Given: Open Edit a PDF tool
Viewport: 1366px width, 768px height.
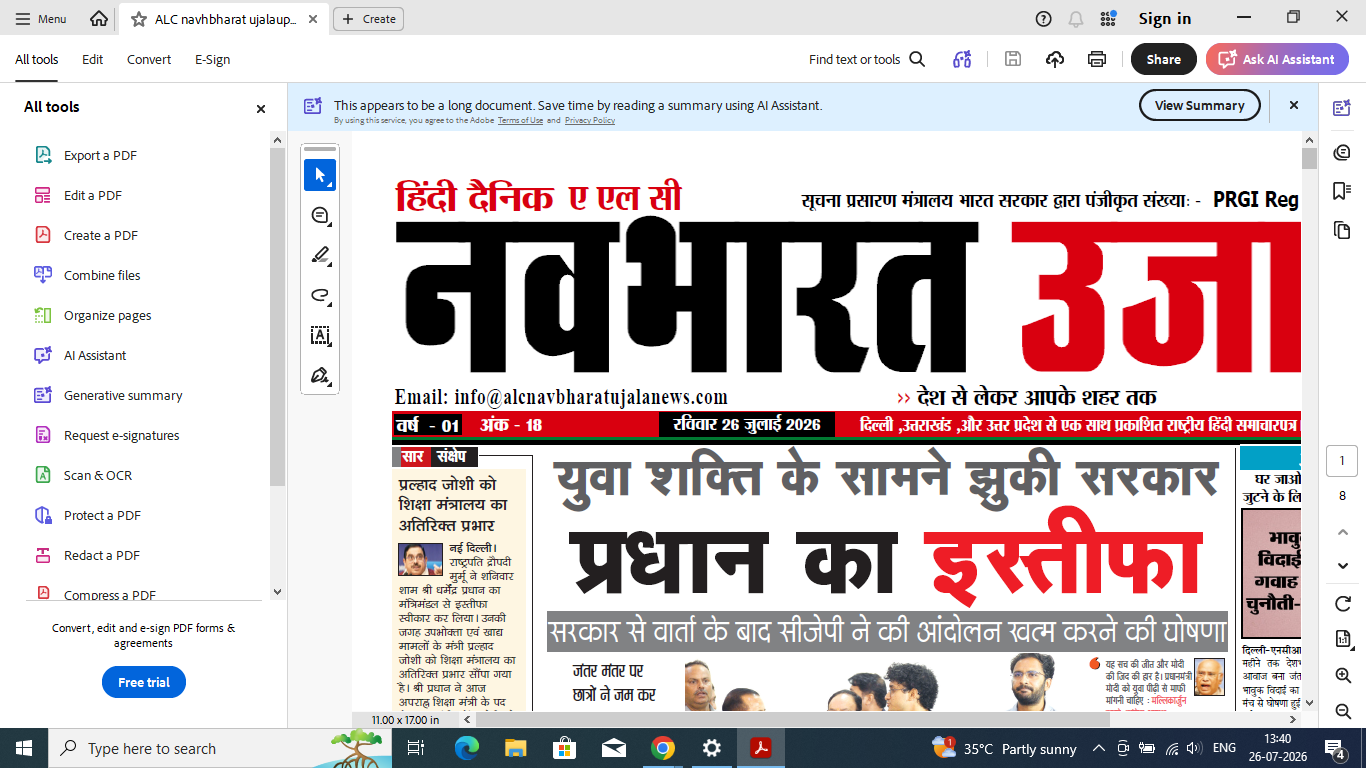Looking at the screenshot, I should click(93, 195).
